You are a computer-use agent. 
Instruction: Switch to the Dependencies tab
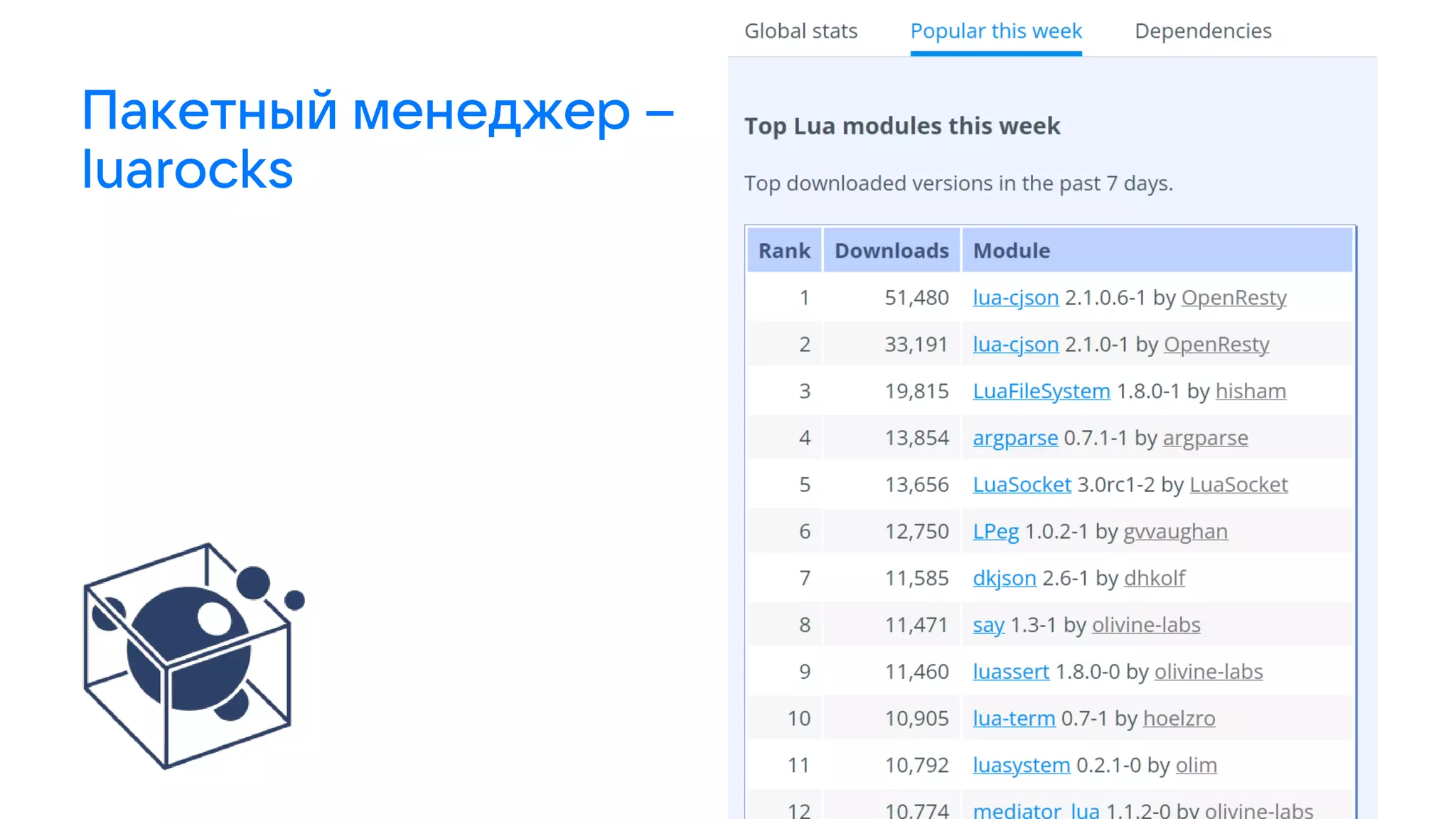(1202, 31)
